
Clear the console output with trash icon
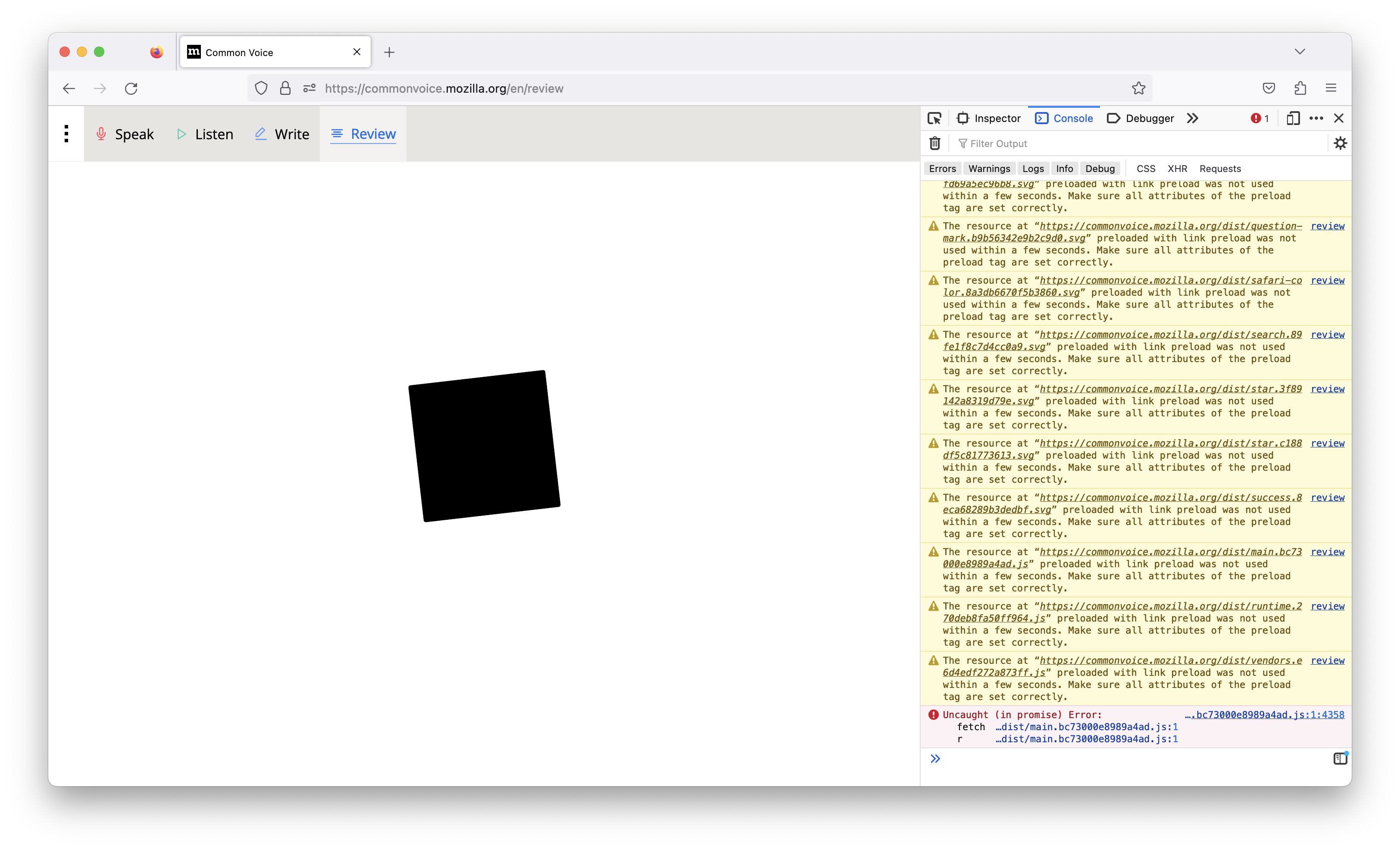(x=934, y=143)
